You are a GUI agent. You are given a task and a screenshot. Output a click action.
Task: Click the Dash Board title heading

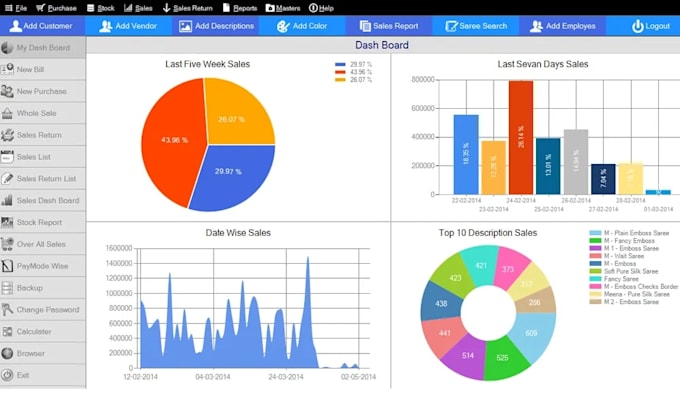click(382, 45)
